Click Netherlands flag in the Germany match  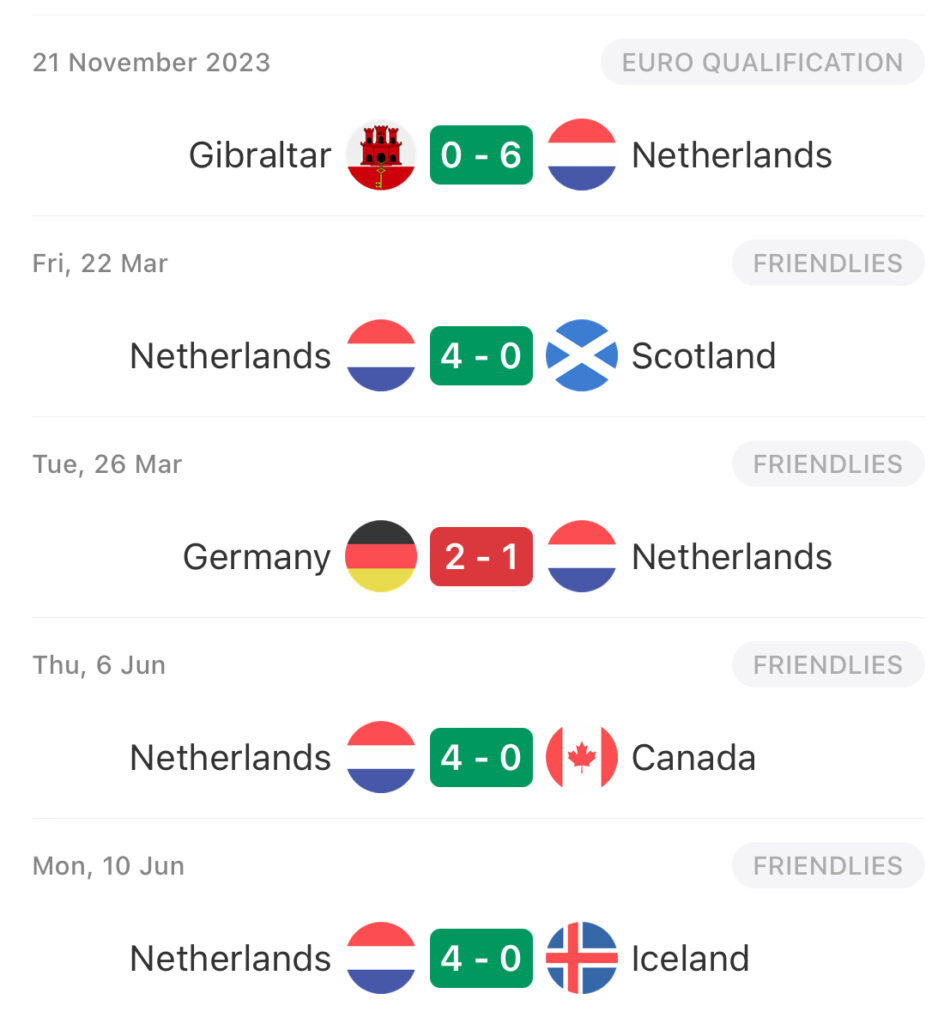coord(581,556)
